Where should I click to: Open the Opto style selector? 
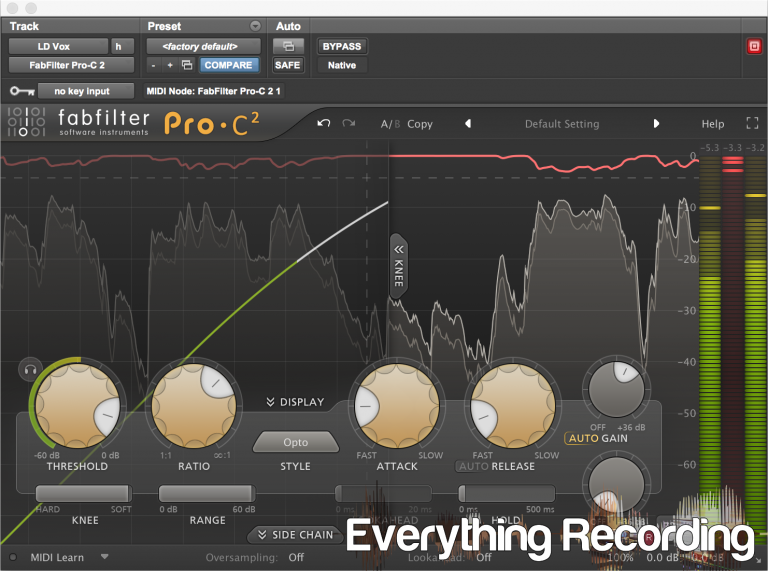coord(295,442)
